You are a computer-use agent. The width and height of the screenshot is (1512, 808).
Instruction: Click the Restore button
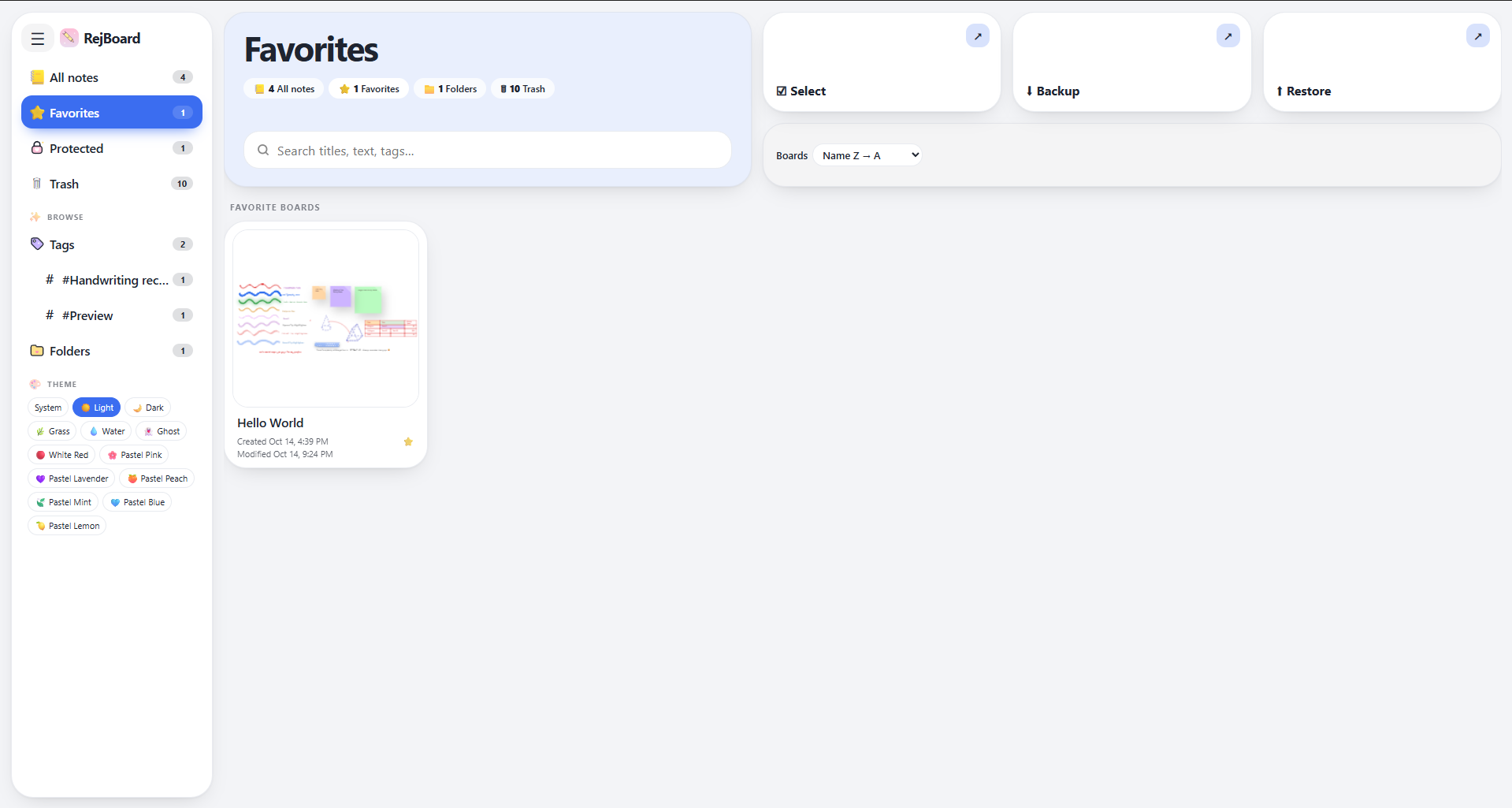[x=1382, y=62]
